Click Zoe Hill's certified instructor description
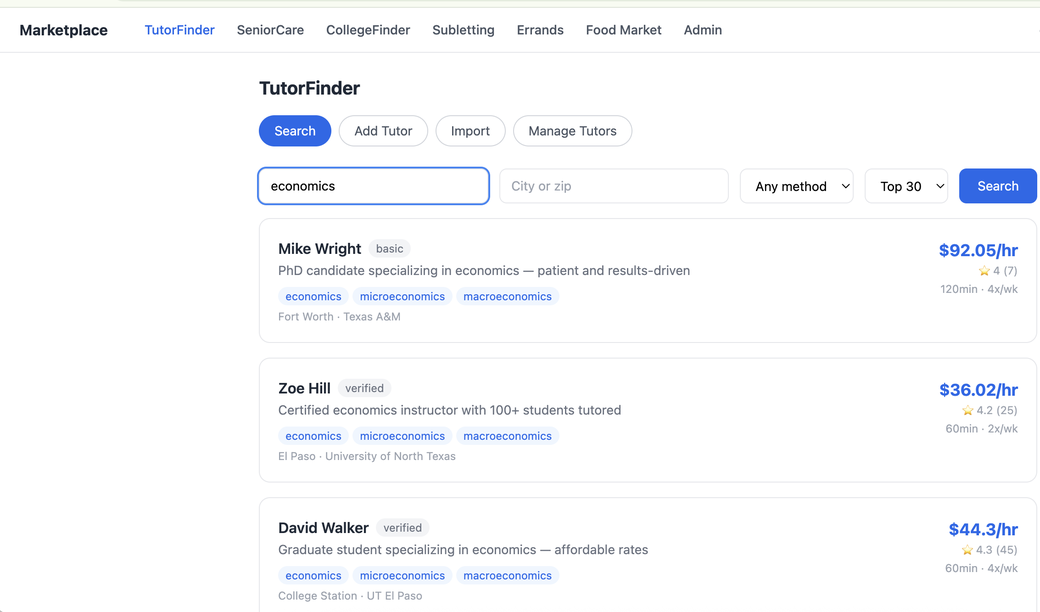This screenshot has width=1040, height=612. 450,410
